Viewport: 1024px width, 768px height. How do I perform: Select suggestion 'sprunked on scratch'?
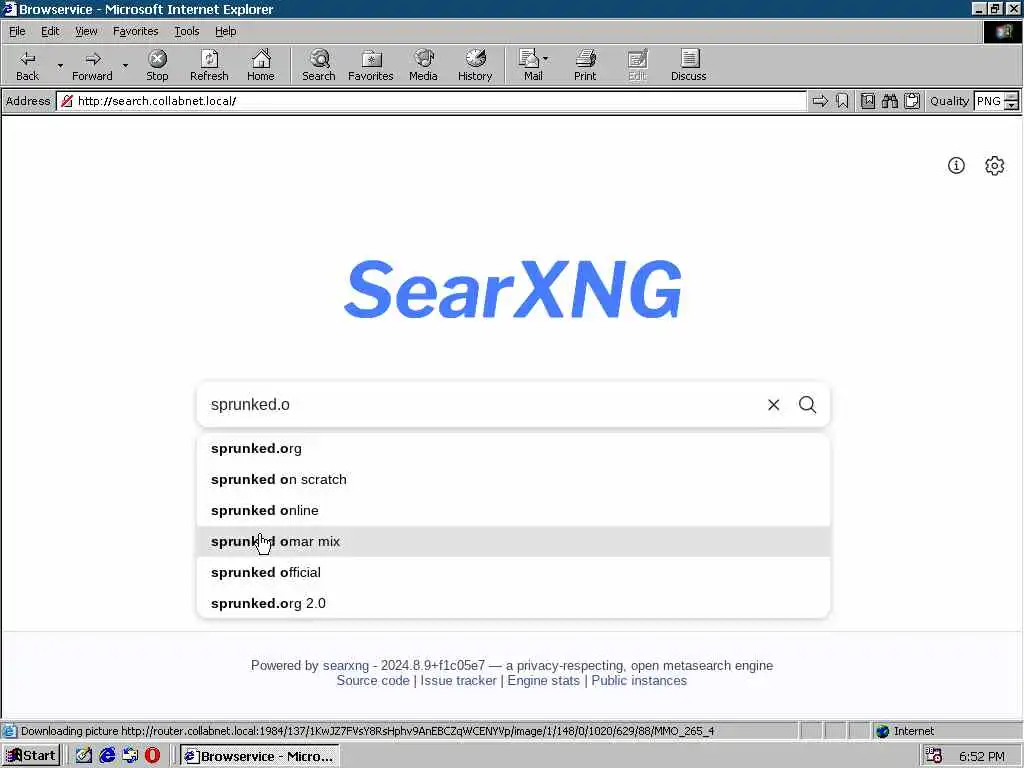tap(513, 479)
